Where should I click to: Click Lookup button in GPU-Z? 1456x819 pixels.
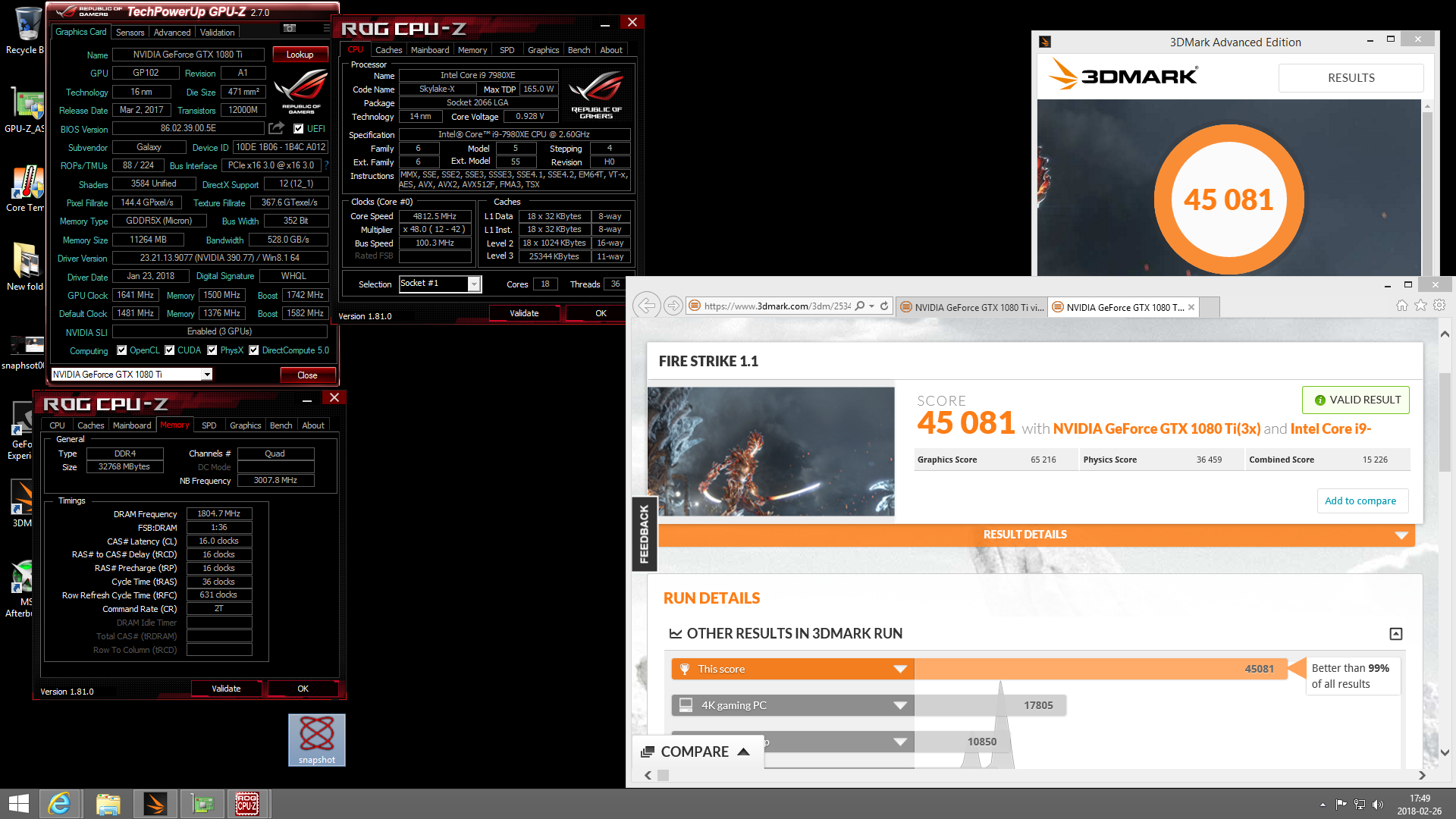300,55
